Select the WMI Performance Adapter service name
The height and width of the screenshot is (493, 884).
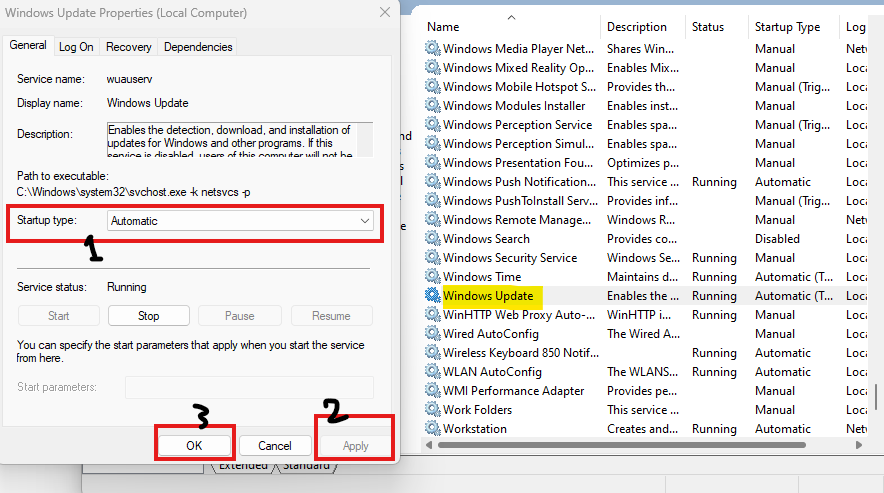[x=514, y=391]
